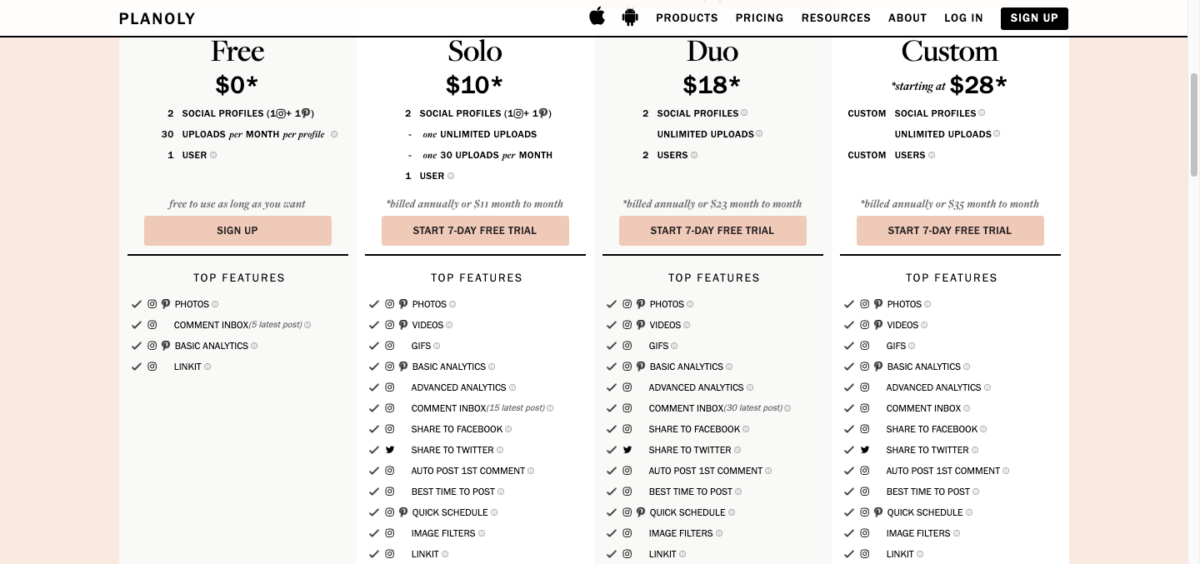
Task: Click info icon beside Solo GIFS
Action: coord(437,346)
